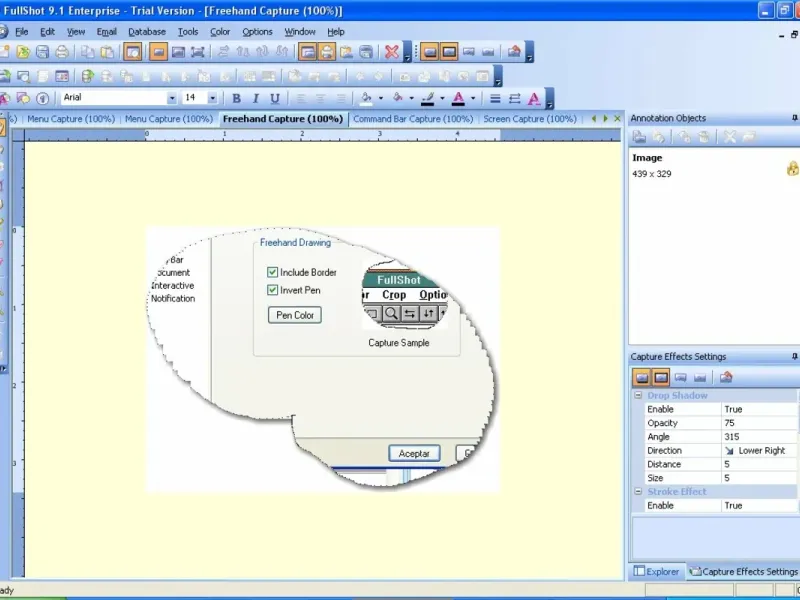Click the Direction value Lower Right
800x600 pixels.
click(x=759, y=451)
